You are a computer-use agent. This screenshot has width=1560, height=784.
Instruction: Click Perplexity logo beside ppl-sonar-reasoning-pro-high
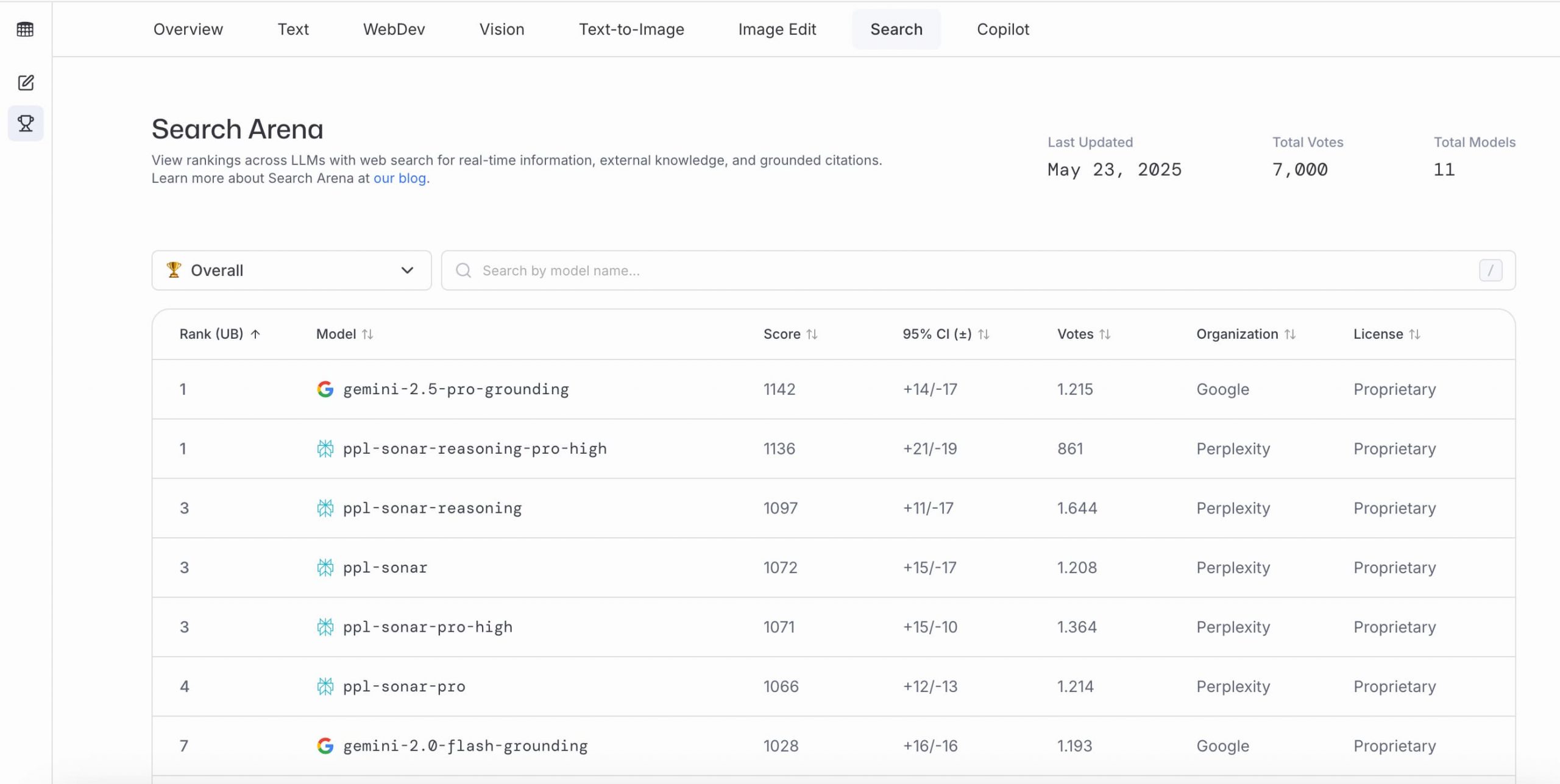325,449
